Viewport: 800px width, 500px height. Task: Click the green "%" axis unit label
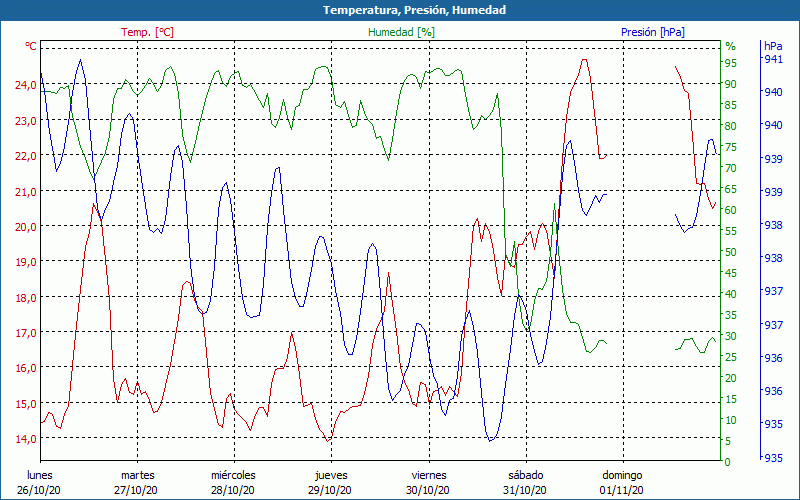click(x=731, y=46)
